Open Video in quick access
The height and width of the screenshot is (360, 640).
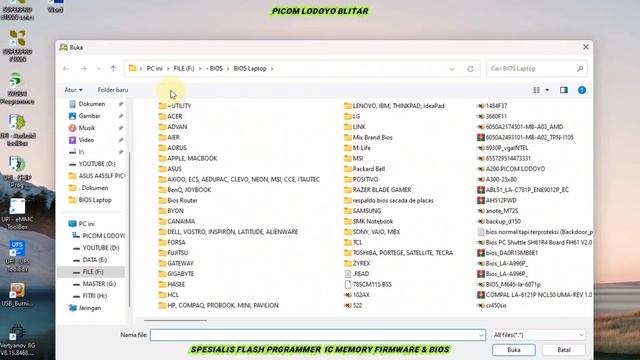pyautogui.click(x=86, y=140)
